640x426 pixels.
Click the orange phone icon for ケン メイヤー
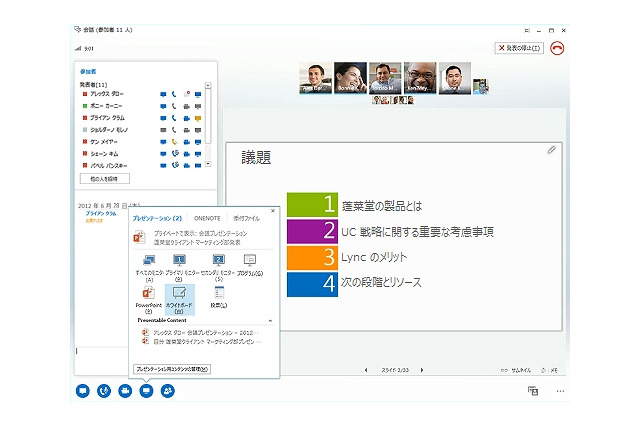click(174, 142)
